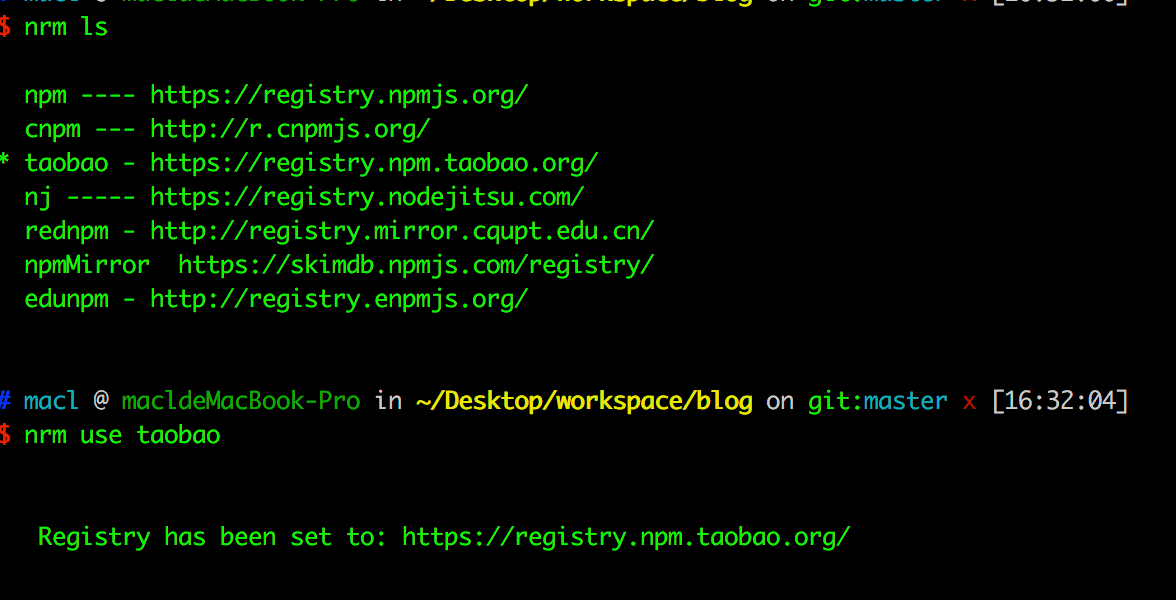Click the registry.enpmjs.org URL

(339, 299)
